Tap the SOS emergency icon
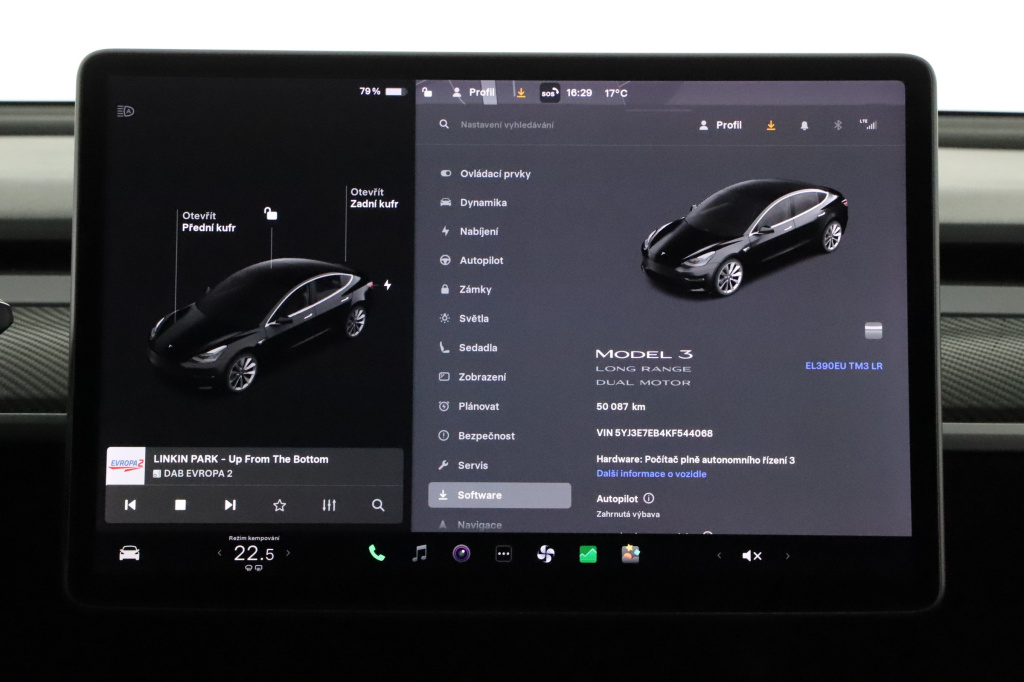Viewport: 1024px width, 682px height. (549, 93)
